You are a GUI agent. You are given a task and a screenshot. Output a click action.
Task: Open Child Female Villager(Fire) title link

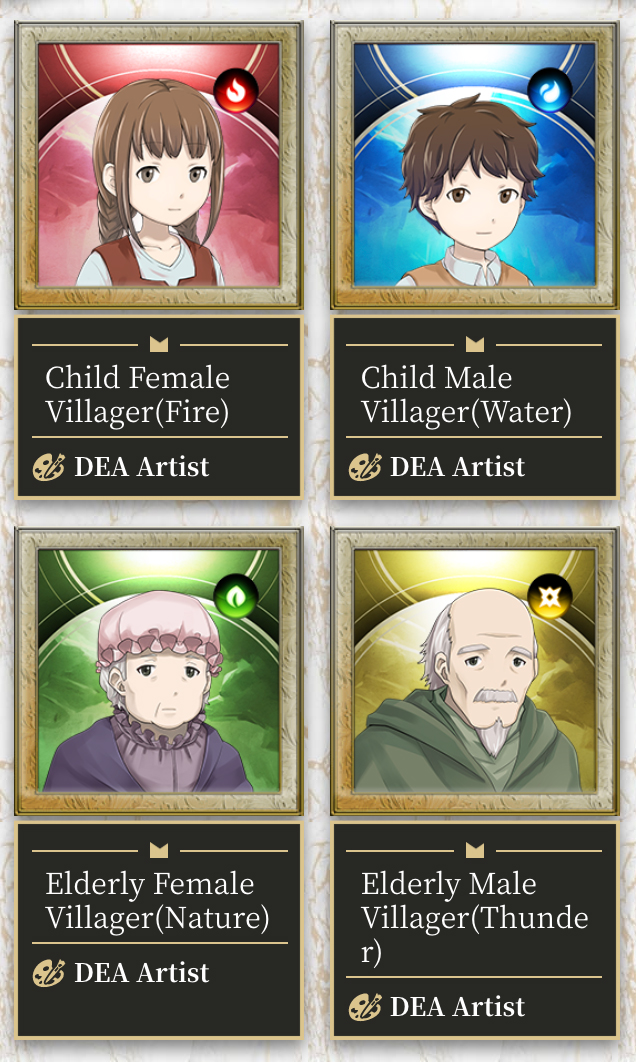click(137, 395)
